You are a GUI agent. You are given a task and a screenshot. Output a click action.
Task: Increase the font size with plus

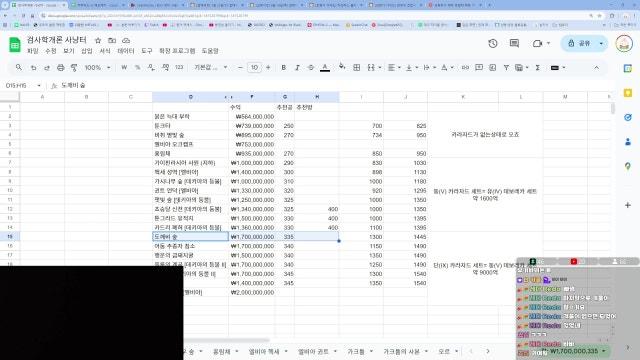point(268,68)
